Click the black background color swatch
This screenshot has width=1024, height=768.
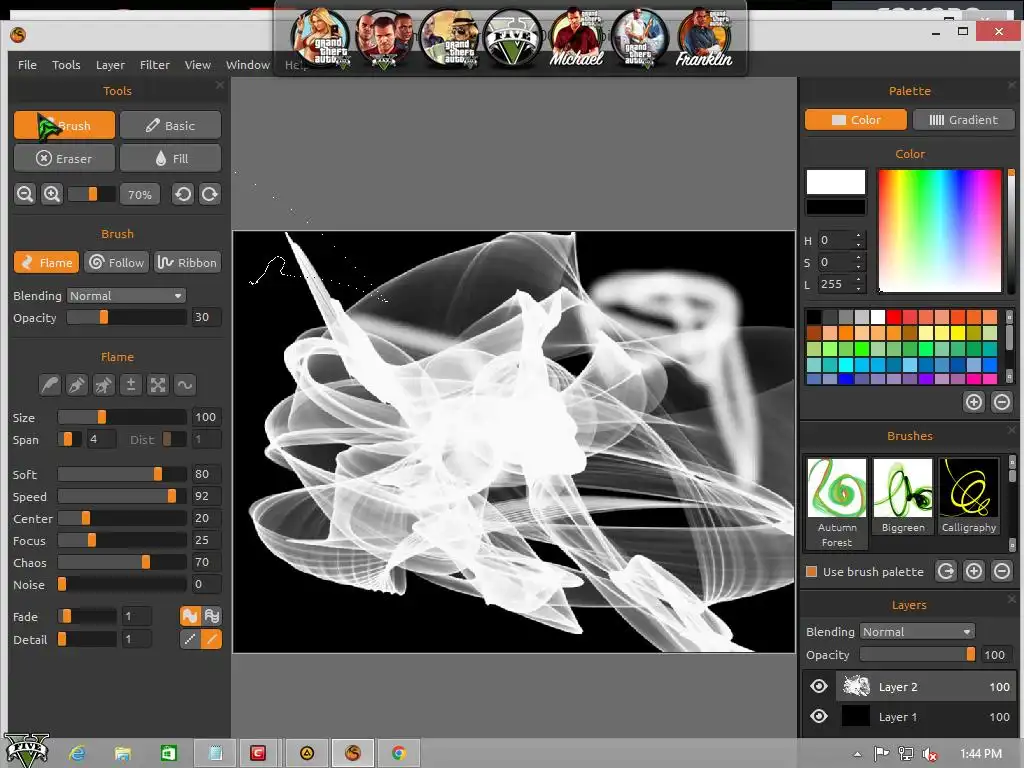[x=836, y=208]
